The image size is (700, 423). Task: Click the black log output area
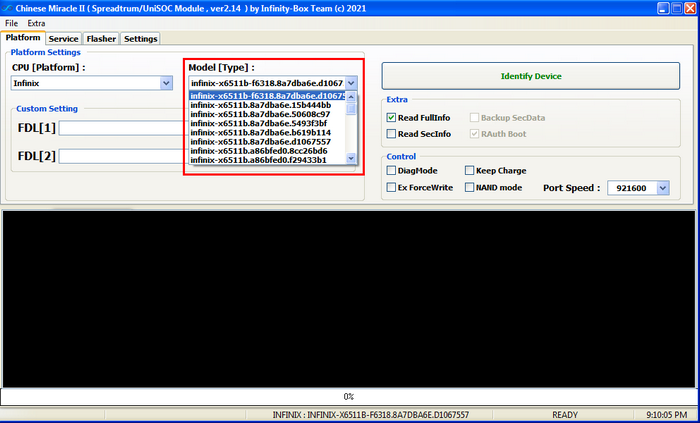[x=349, y=299]
